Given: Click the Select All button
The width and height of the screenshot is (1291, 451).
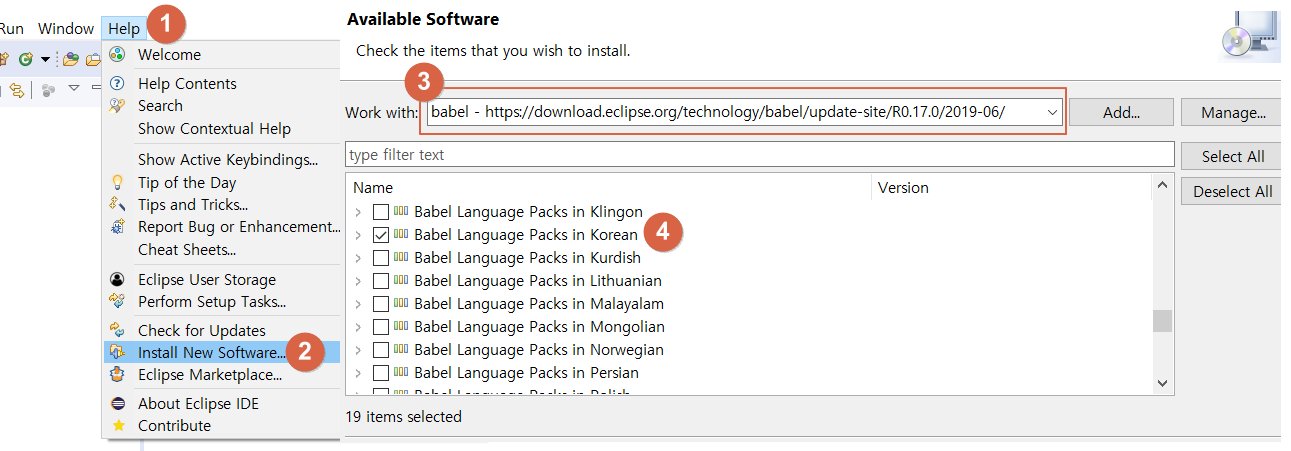Looking at the screenshot, I should click(1232, 156).
